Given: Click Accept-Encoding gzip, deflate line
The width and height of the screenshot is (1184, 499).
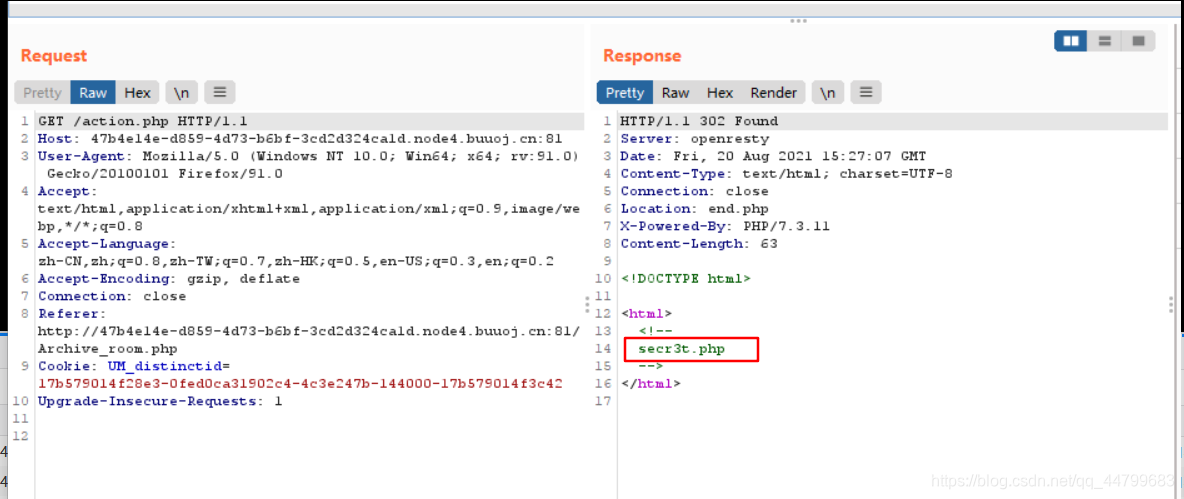Looking at the screenshot, I should tap(168, 279).
